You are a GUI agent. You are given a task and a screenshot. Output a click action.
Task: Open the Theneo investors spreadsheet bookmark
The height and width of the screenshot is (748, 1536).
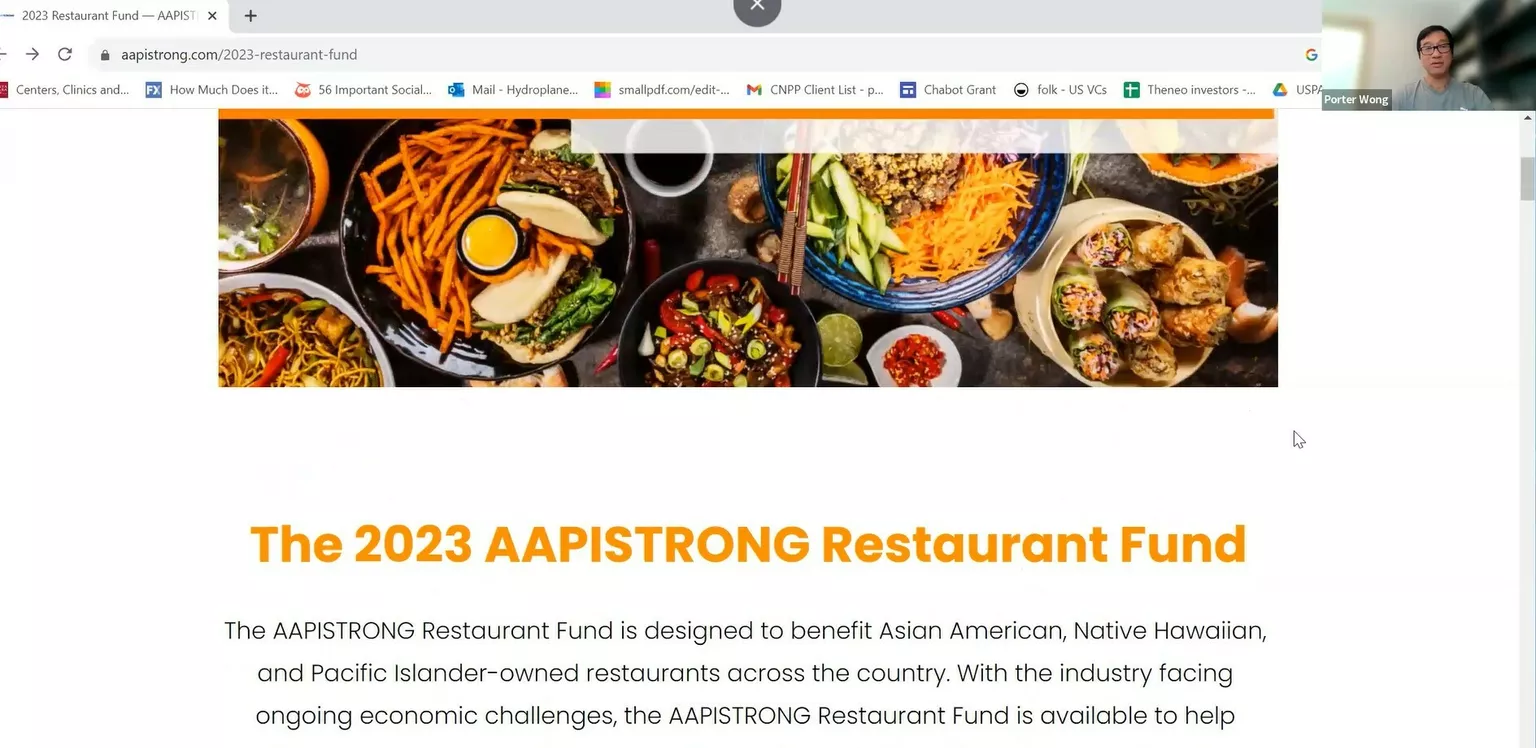tap(1190, 90)
